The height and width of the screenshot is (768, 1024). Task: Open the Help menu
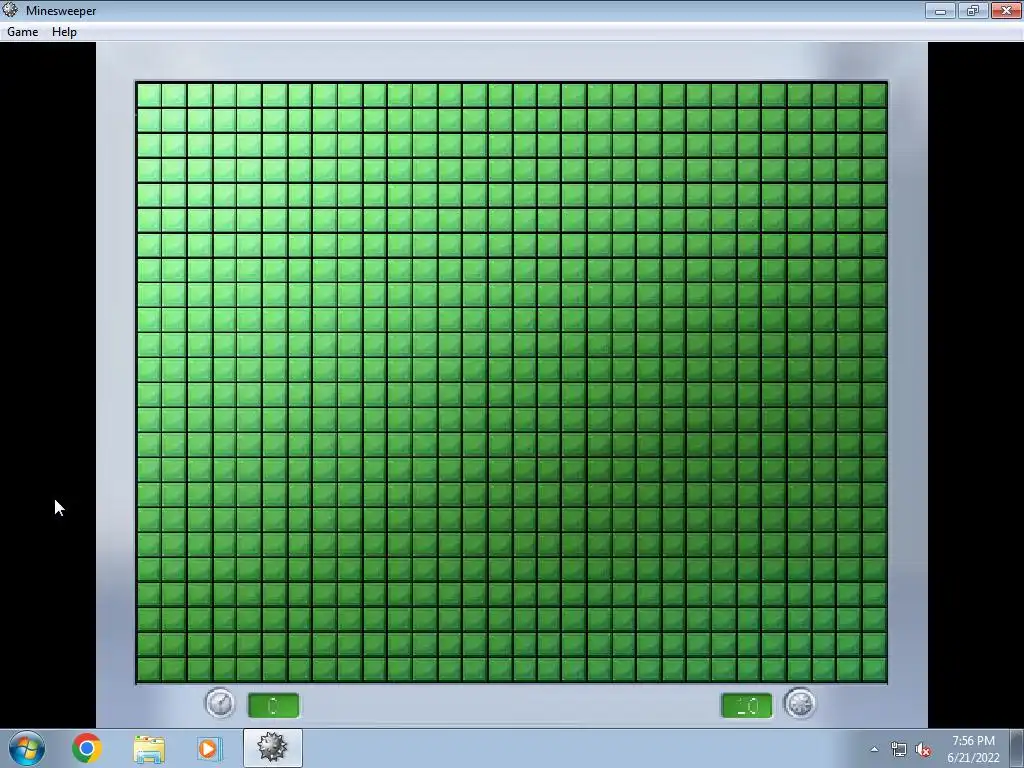pos(64,32)
